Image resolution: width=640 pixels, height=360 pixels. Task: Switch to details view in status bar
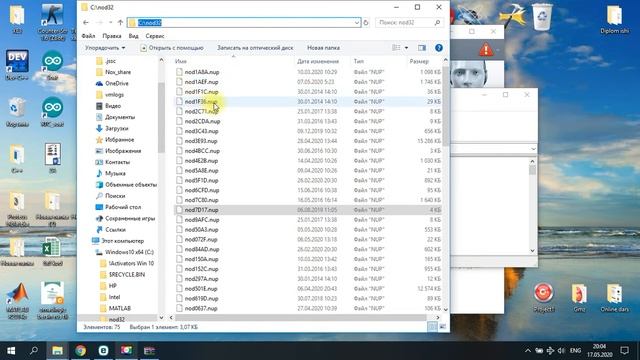[x=432, y=327]
